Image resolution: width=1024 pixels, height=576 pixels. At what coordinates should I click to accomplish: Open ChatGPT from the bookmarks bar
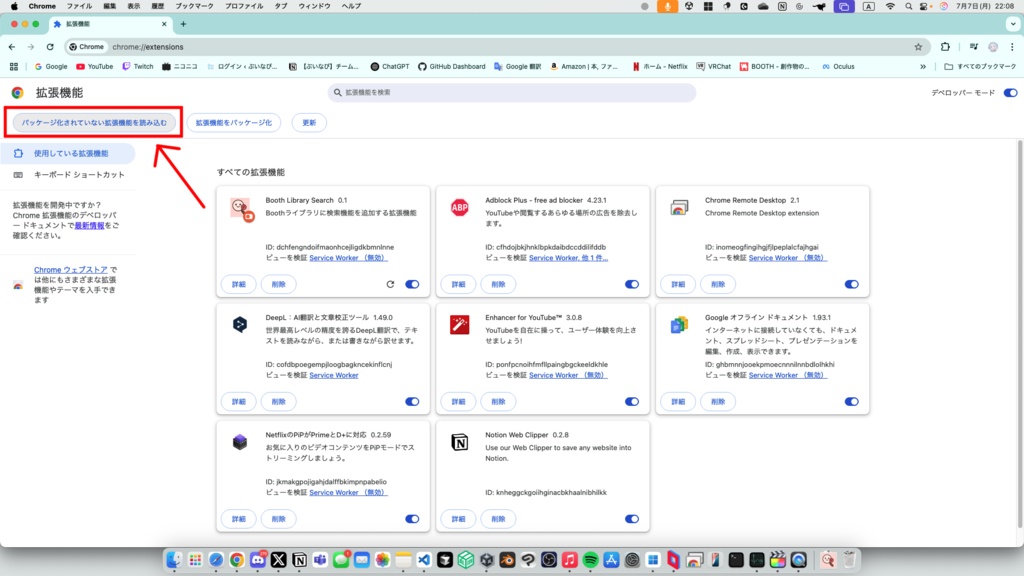point(389,66)
